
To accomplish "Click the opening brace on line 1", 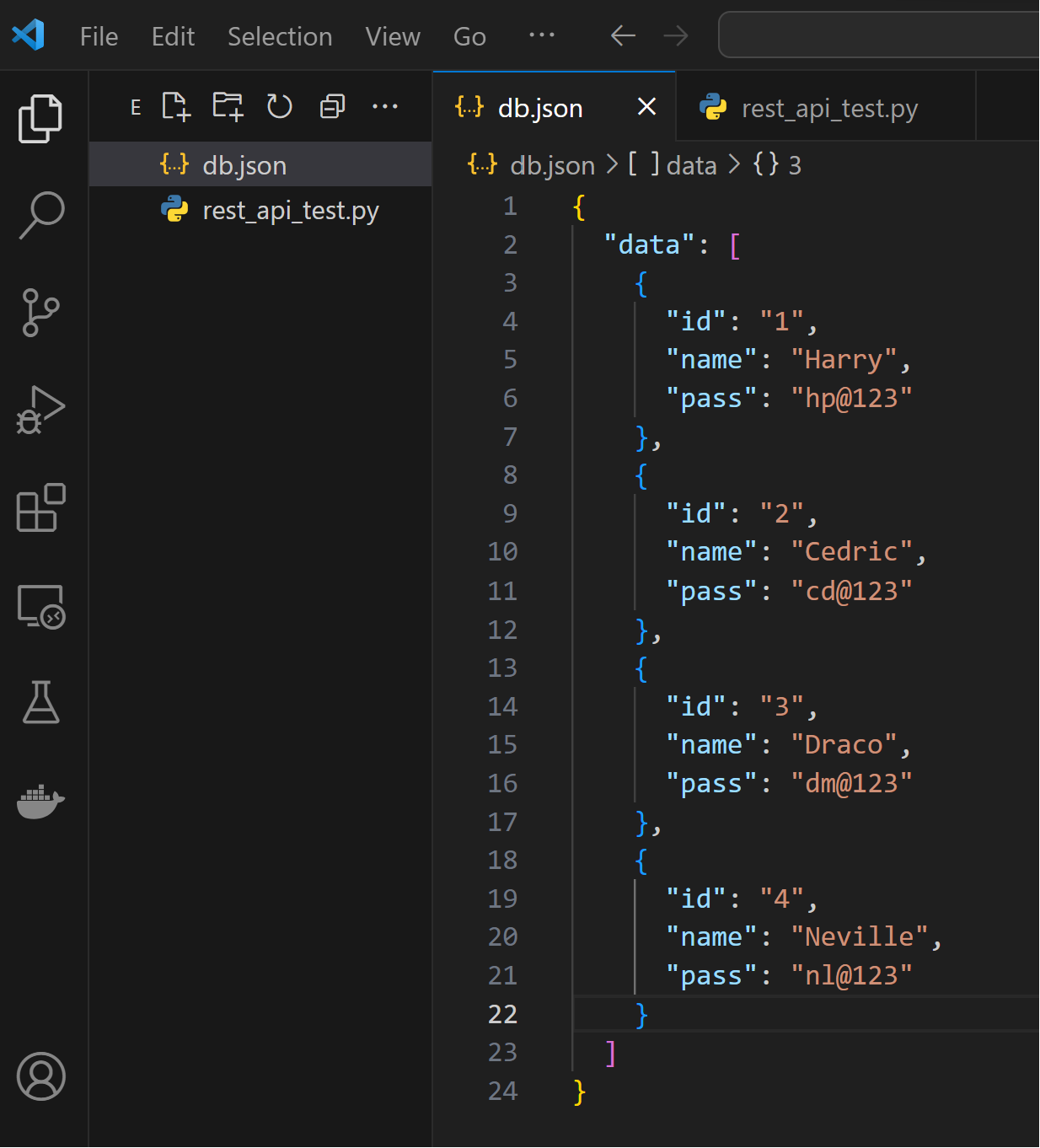I will click(580, 207).
